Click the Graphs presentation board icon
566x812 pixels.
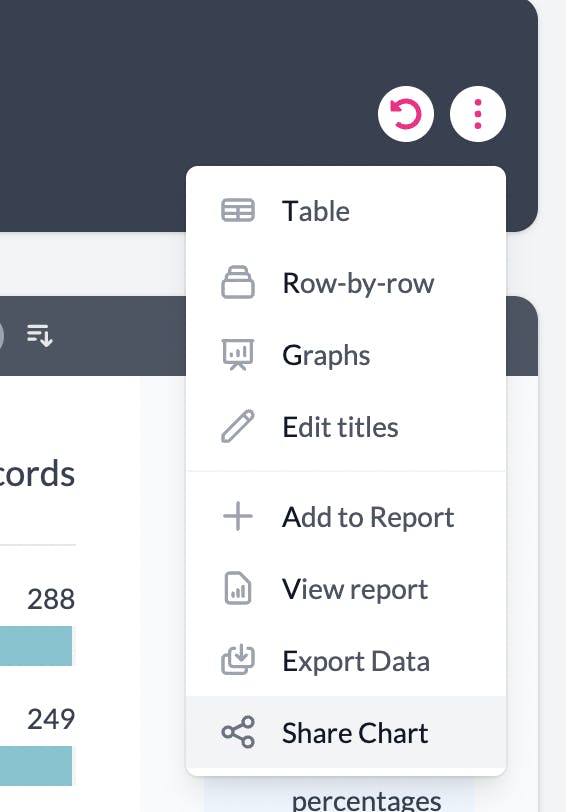pos(238,355)
